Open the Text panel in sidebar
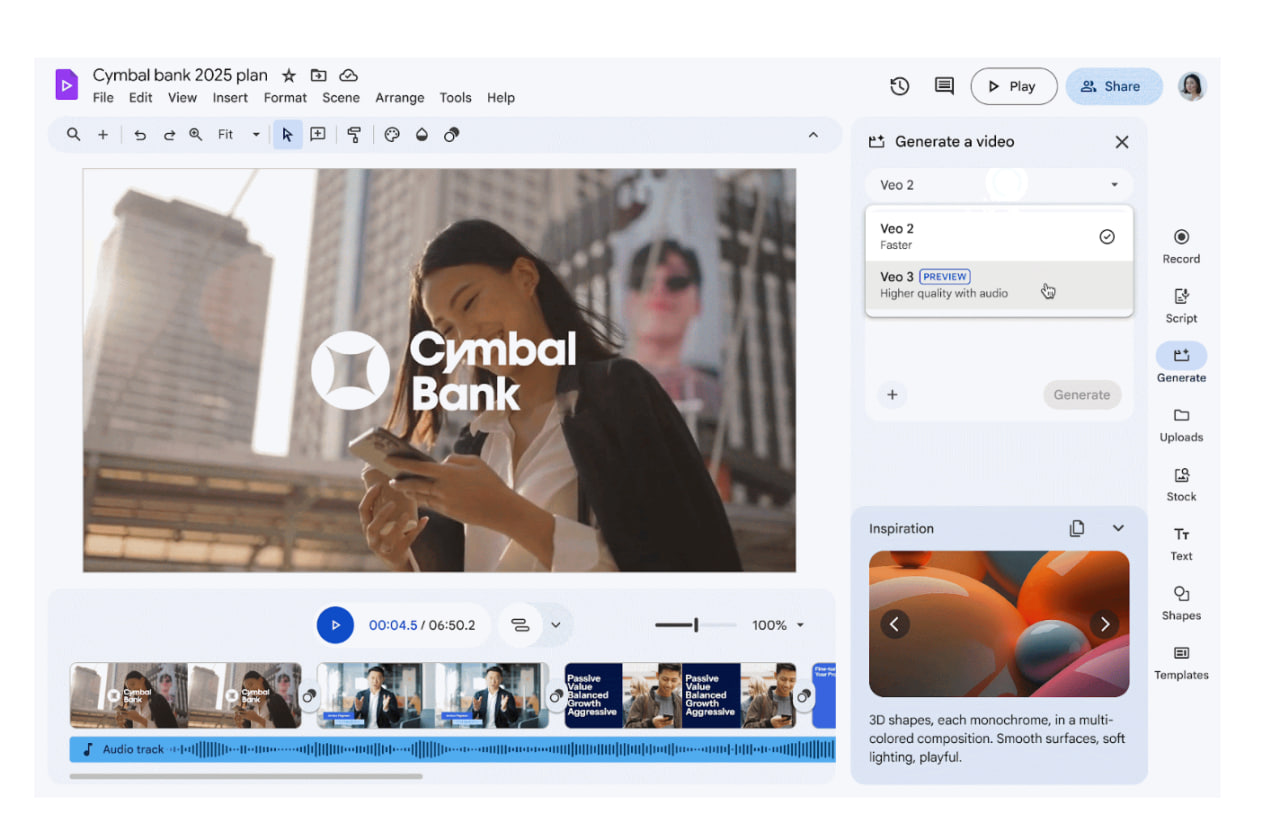The height and width of the screenshot is (814, 1280). tap(1181, 543)
